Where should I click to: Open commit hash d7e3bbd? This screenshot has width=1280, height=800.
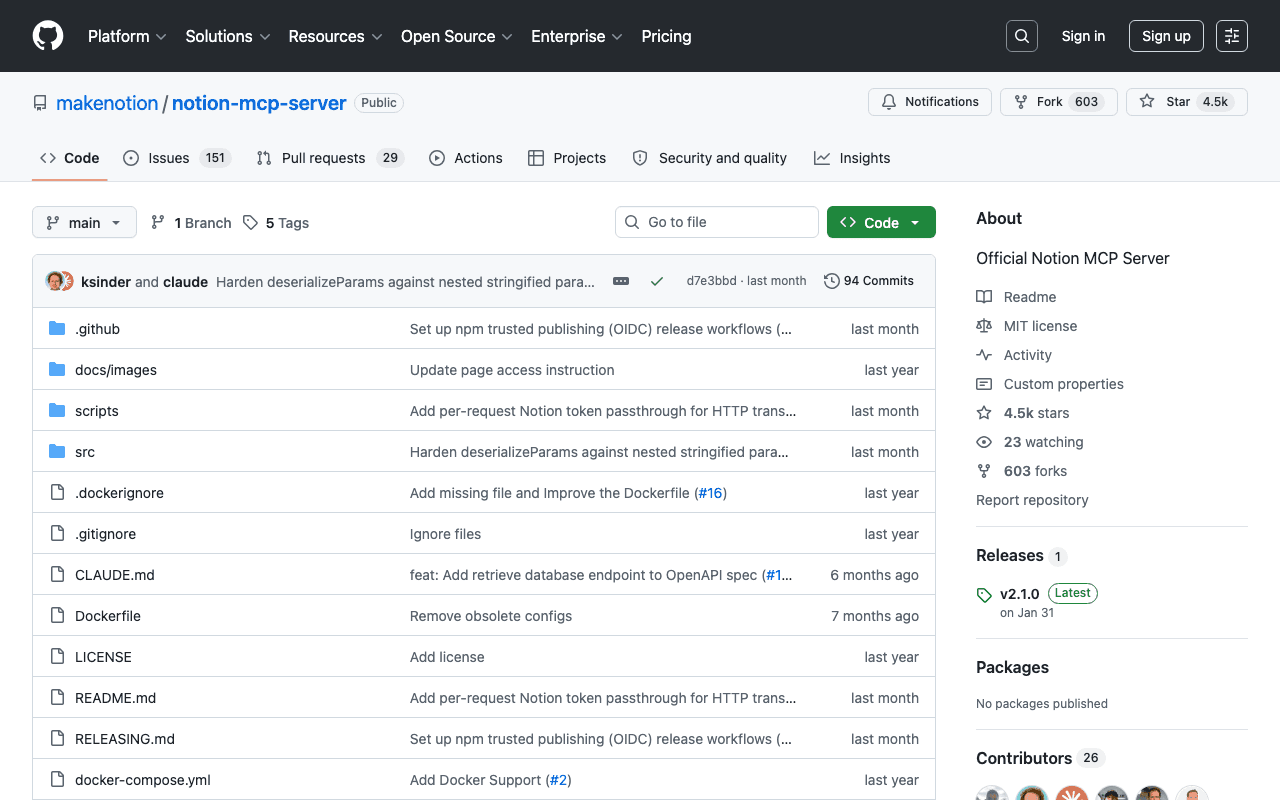pyautogui.click(x=711, y=281)
